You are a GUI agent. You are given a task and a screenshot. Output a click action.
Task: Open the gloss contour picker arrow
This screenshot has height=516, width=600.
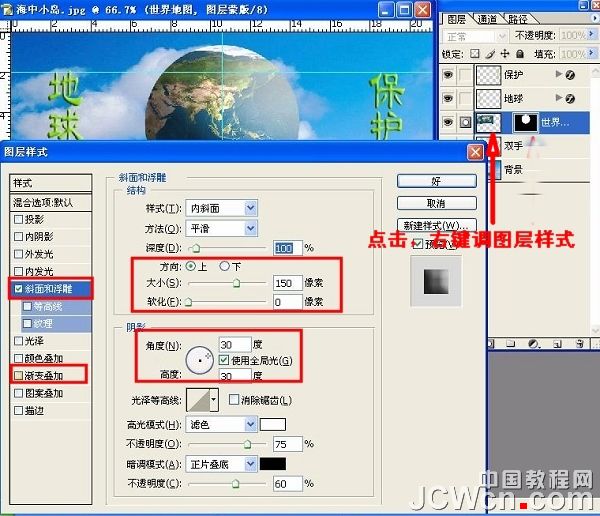tap(214, 400)
